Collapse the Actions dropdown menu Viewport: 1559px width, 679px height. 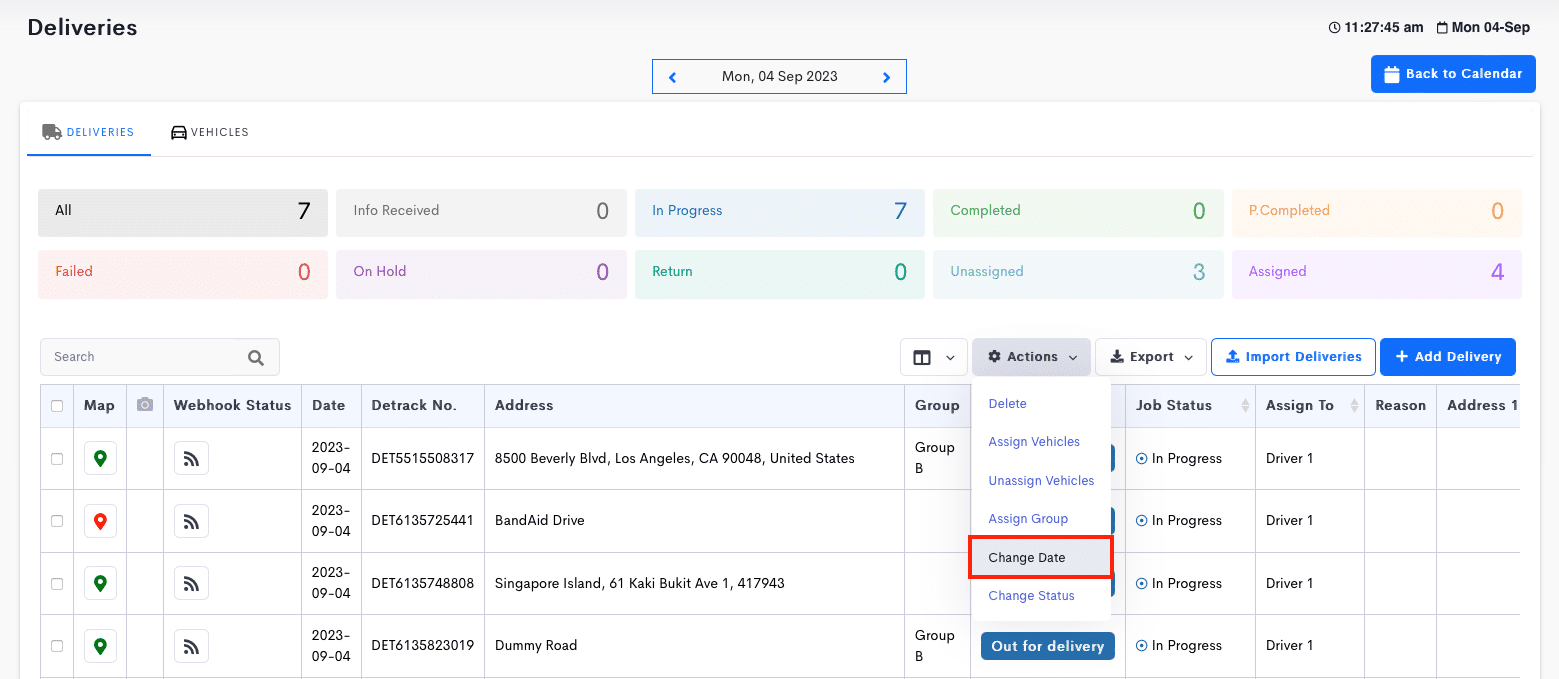coord(1031,357)
